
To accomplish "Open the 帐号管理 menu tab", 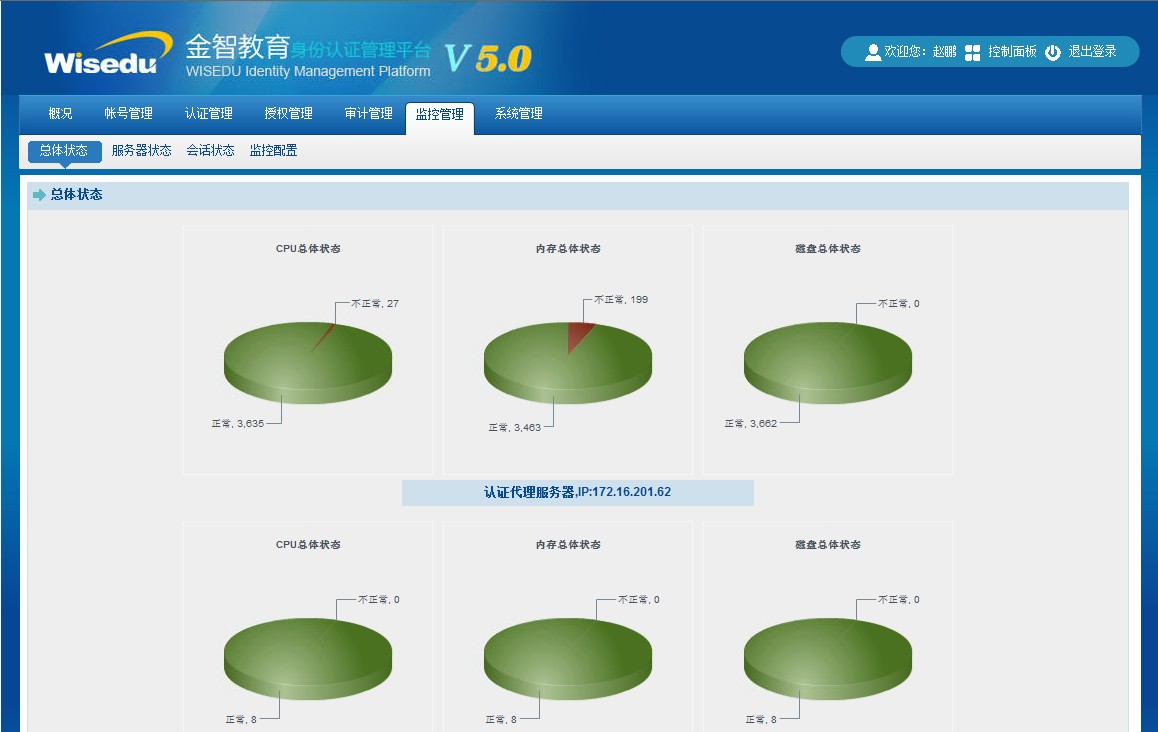I will [x=129, y=114].
